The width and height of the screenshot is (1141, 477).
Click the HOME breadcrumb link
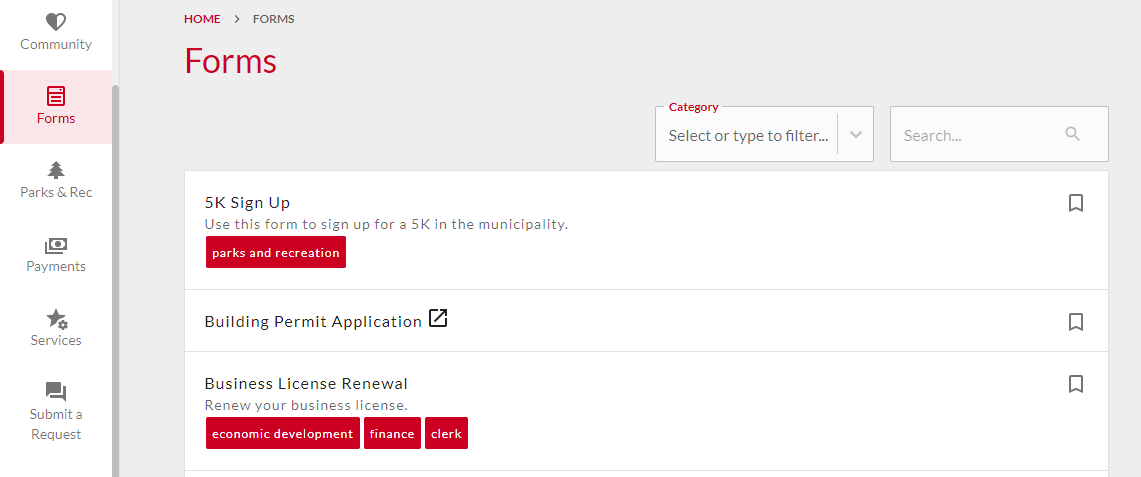click(x=202, y=19)
